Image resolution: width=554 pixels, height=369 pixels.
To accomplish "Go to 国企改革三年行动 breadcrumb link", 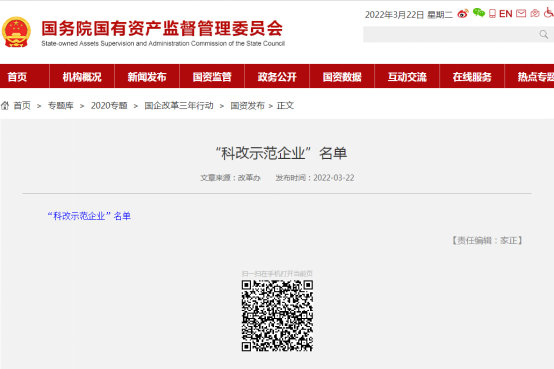I will click(x=179, y=106).
